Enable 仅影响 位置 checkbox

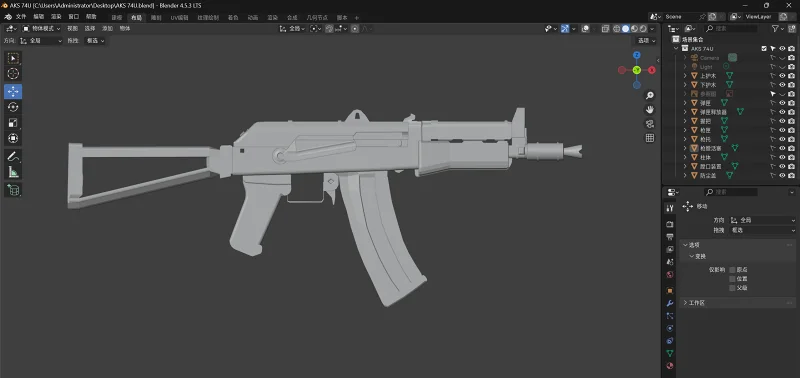[x=732, y=279]
